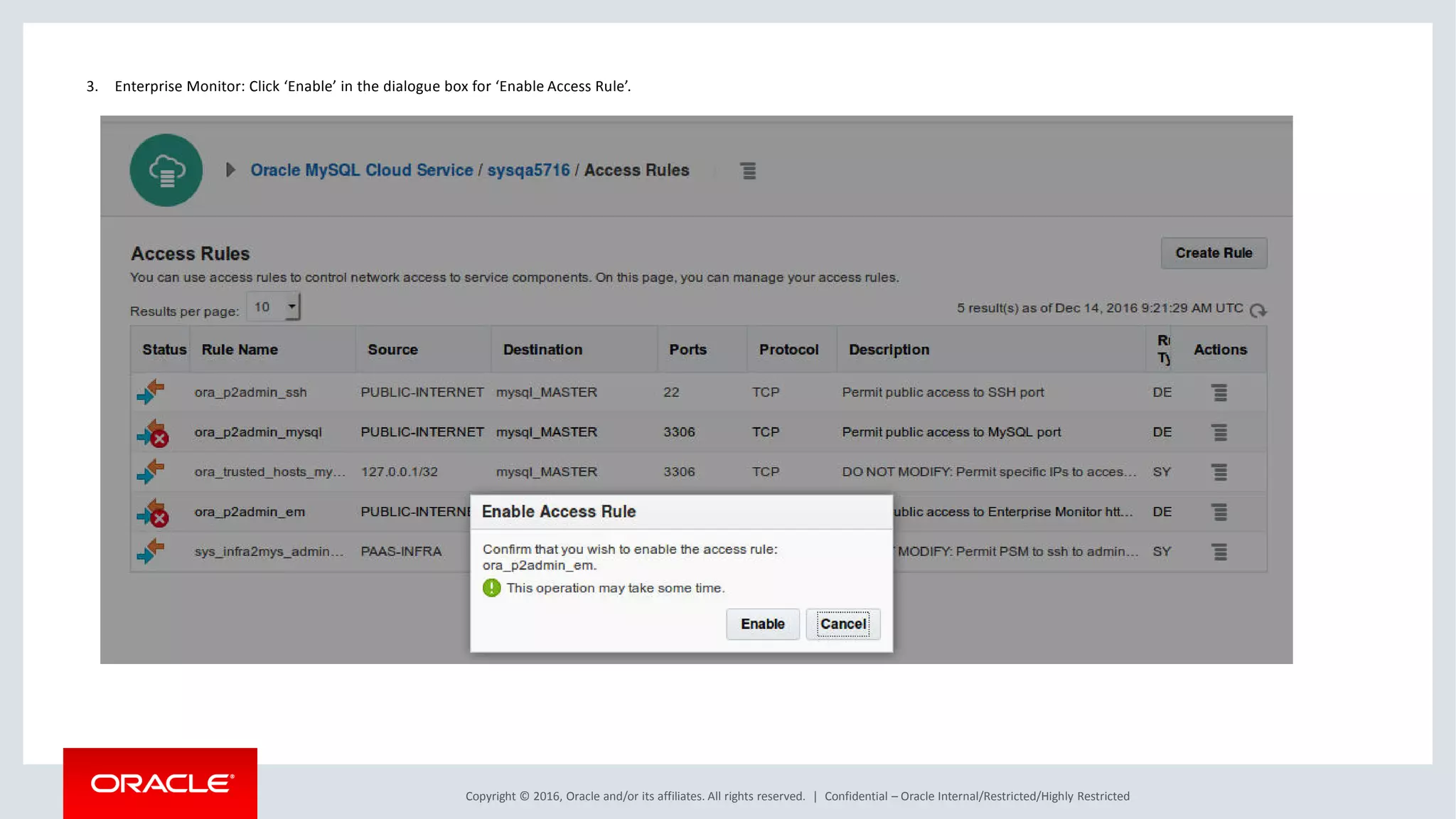The image size is (1456, 819).
Task: Click the Ports column header
Action: point(687,350)
